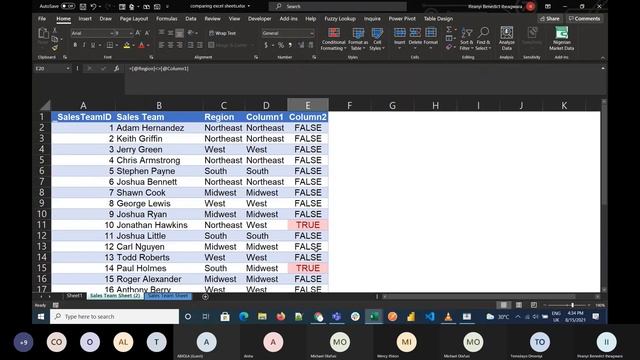Click the Insert Function fx icon

116,69
